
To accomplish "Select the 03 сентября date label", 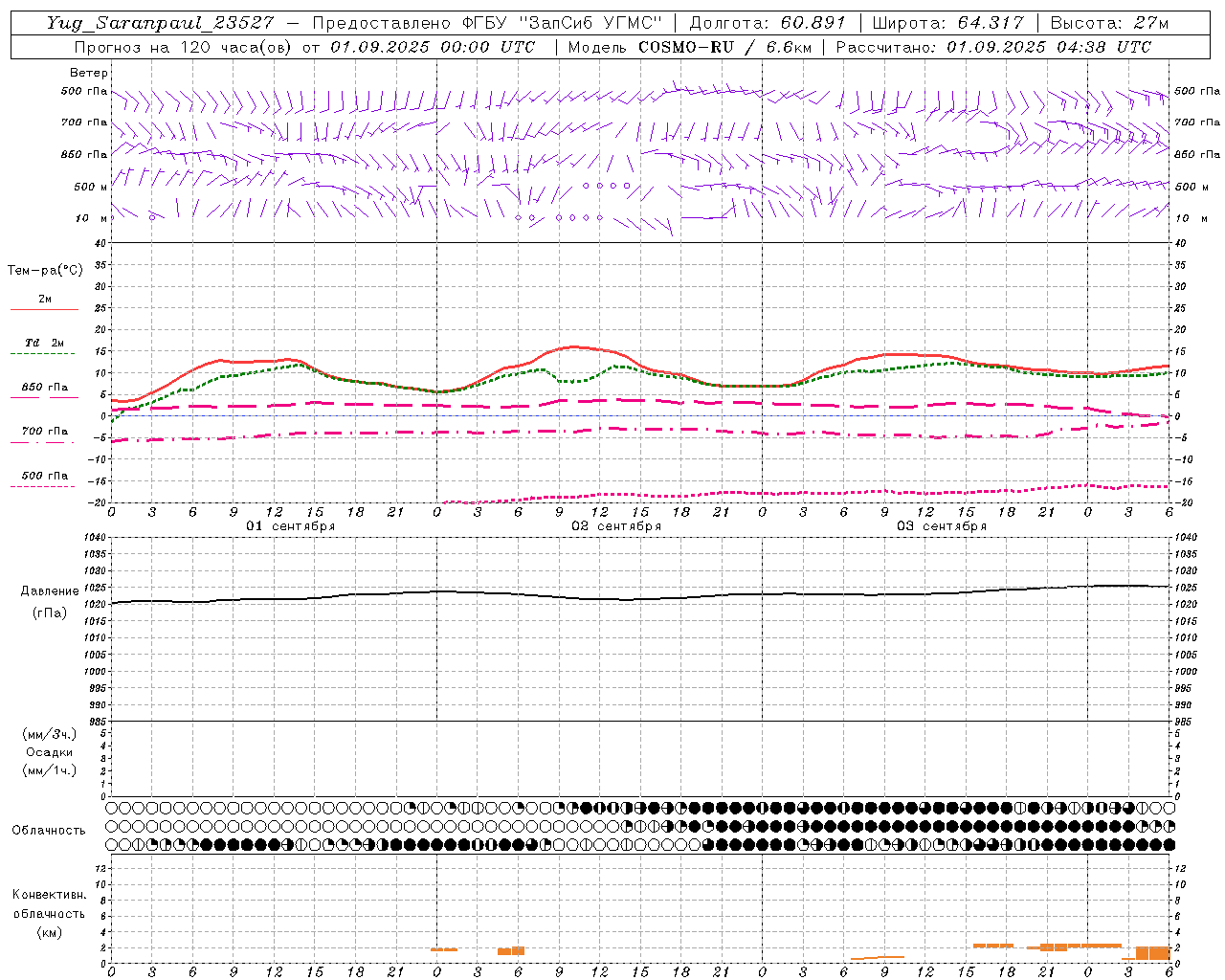I will point(941,526).
